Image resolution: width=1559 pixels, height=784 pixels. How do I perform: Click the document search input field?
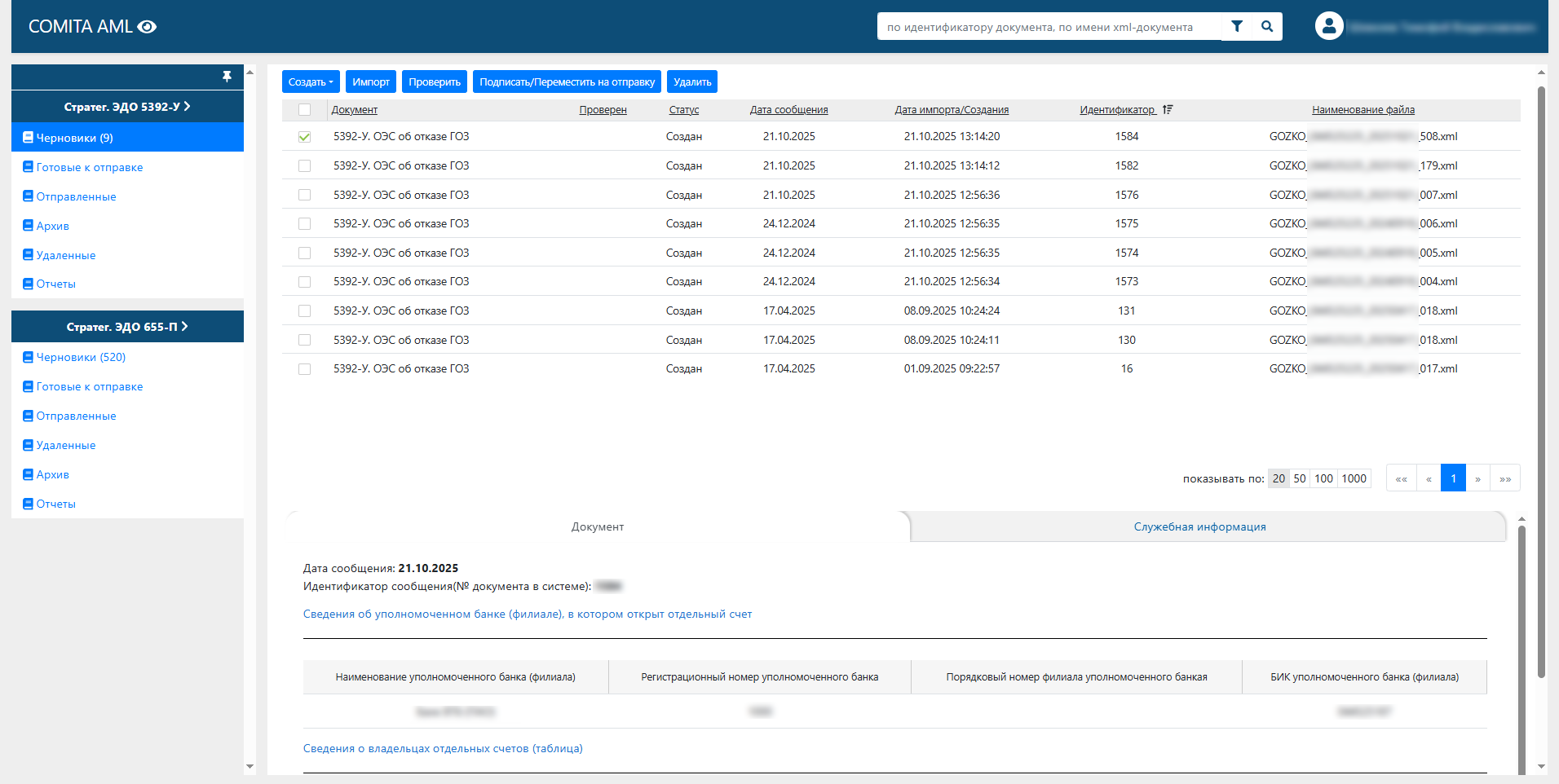1048,27
